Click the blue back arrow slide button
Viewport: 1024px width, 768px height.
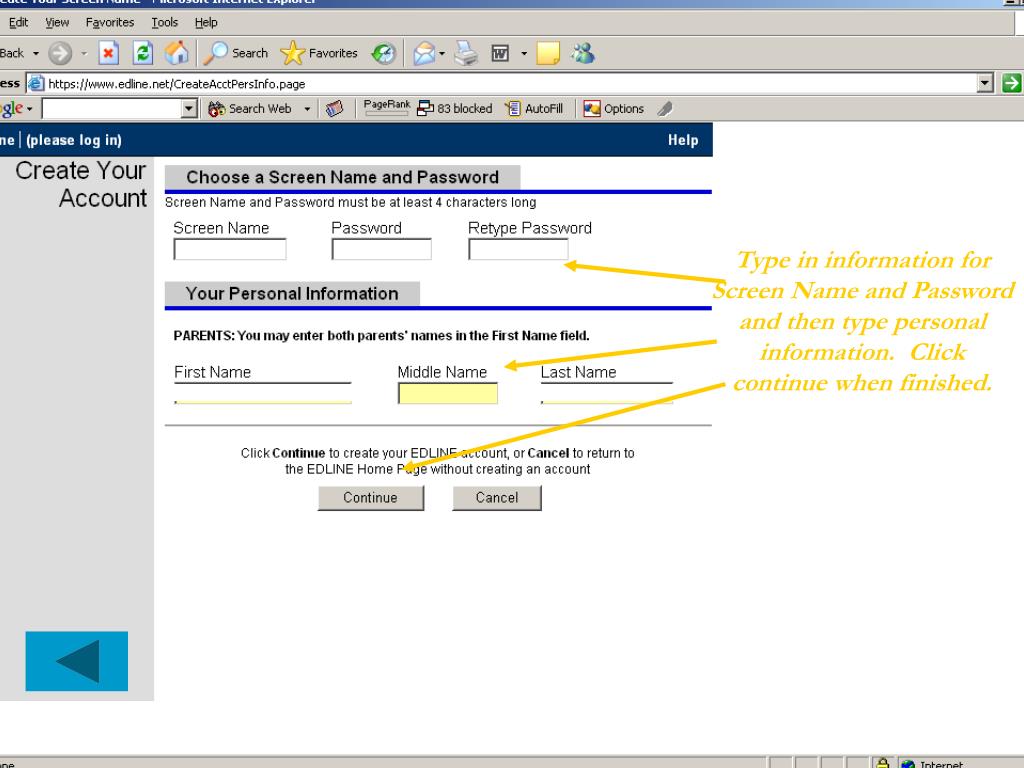pos(76,661)
